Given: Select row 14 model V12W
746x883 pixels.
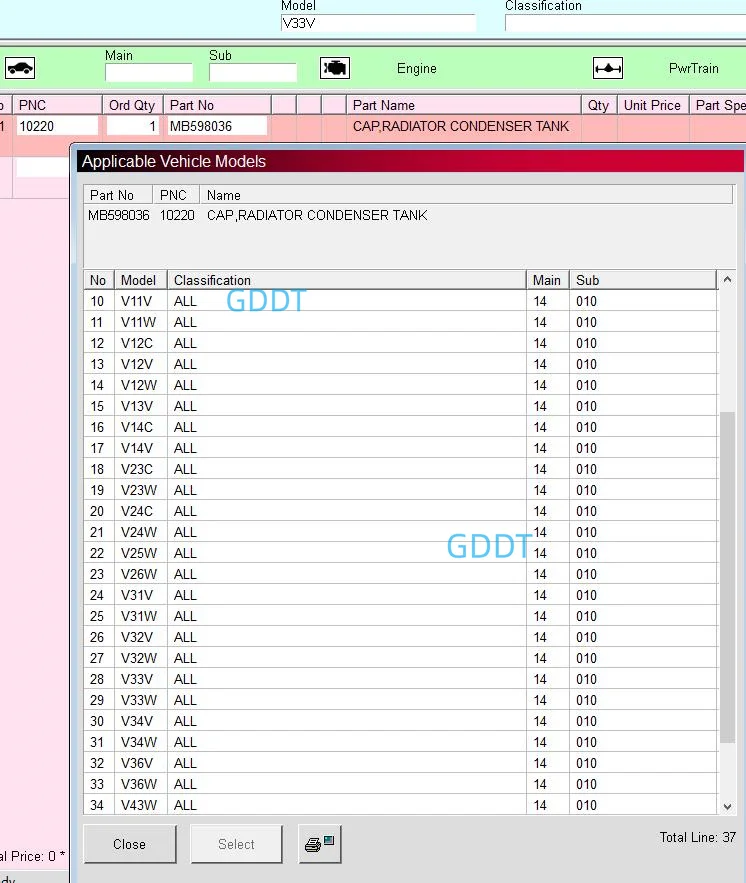Looking at the screenshot, I should pyautogui.click(x=400, y=385).
